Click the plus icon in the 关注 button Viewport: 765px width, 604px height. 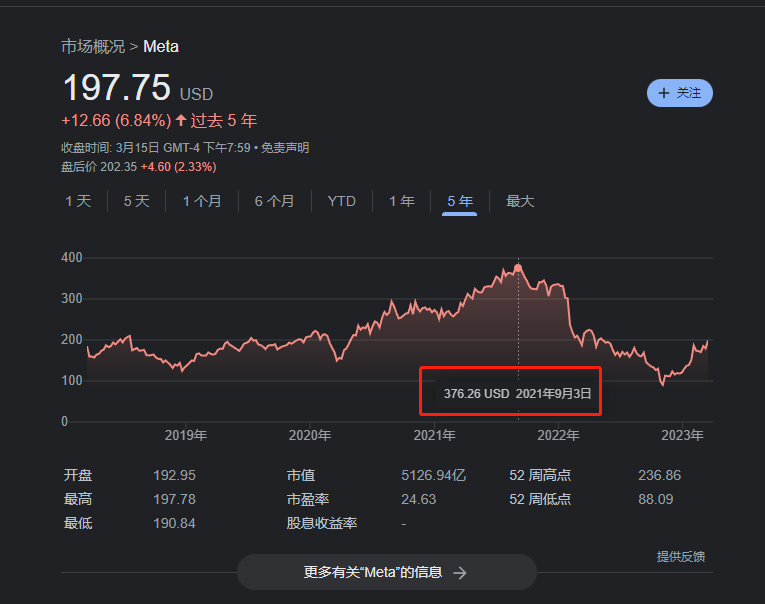point(664,93)
